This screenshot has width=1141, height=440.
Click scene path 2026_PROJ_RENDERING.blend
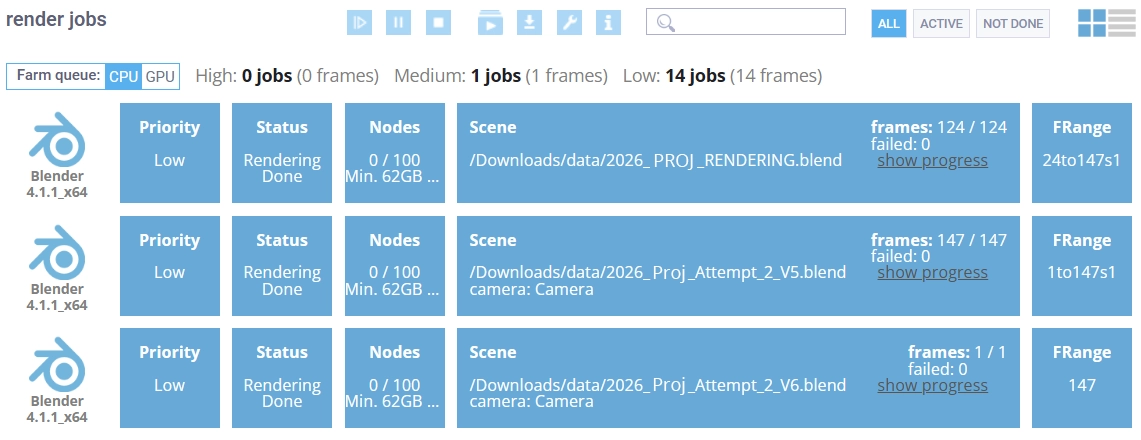pyautogui.click(x=656, y=161)
